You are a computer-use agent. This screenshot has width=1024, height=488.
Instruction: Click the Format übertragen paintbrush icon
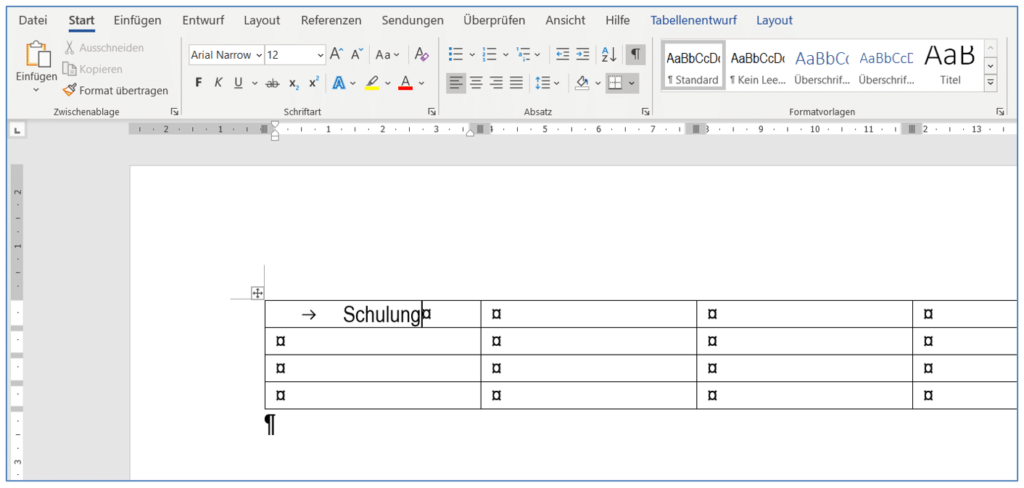point(69,90)
